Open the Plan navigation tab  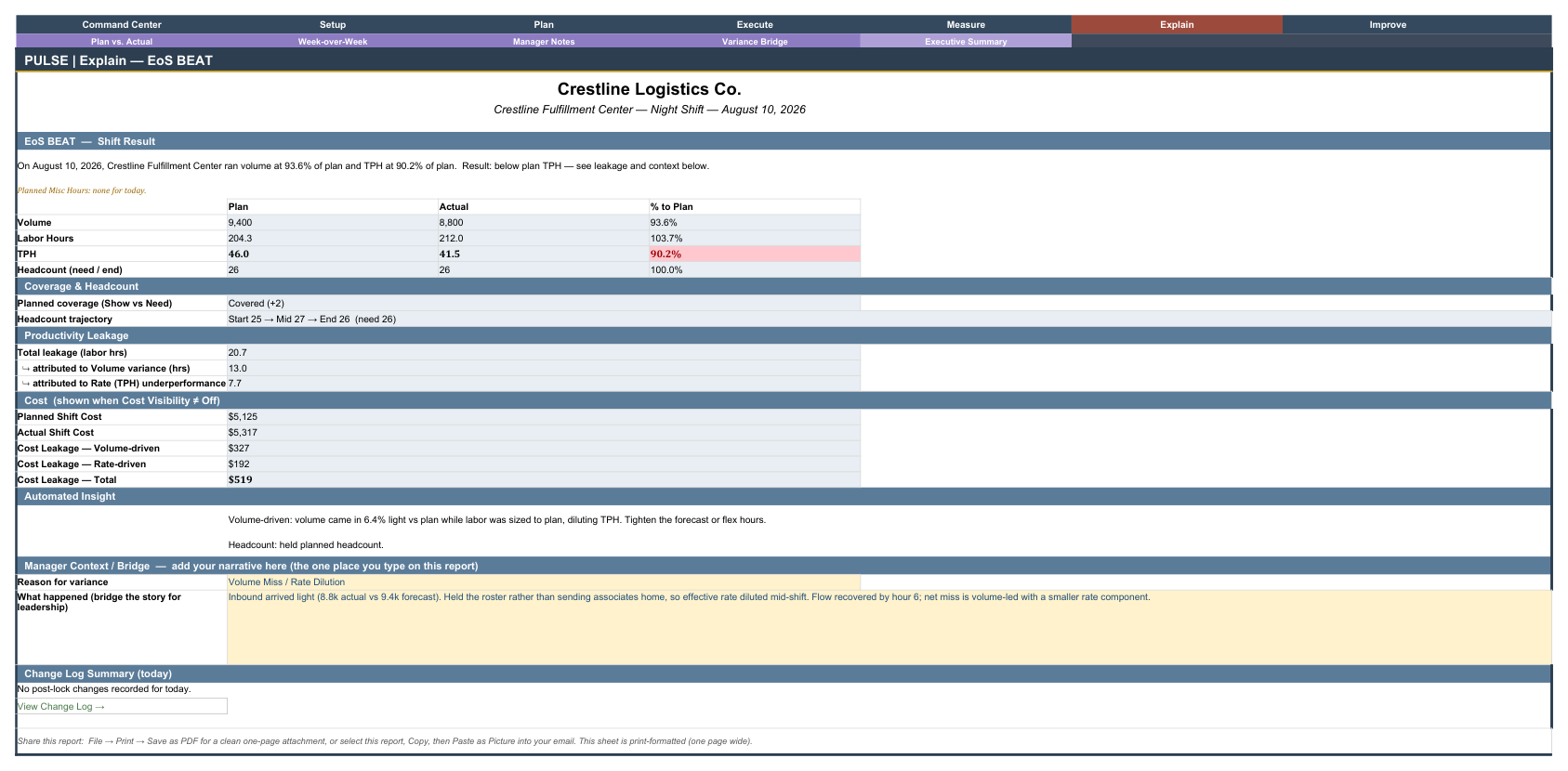click(544, 24)
